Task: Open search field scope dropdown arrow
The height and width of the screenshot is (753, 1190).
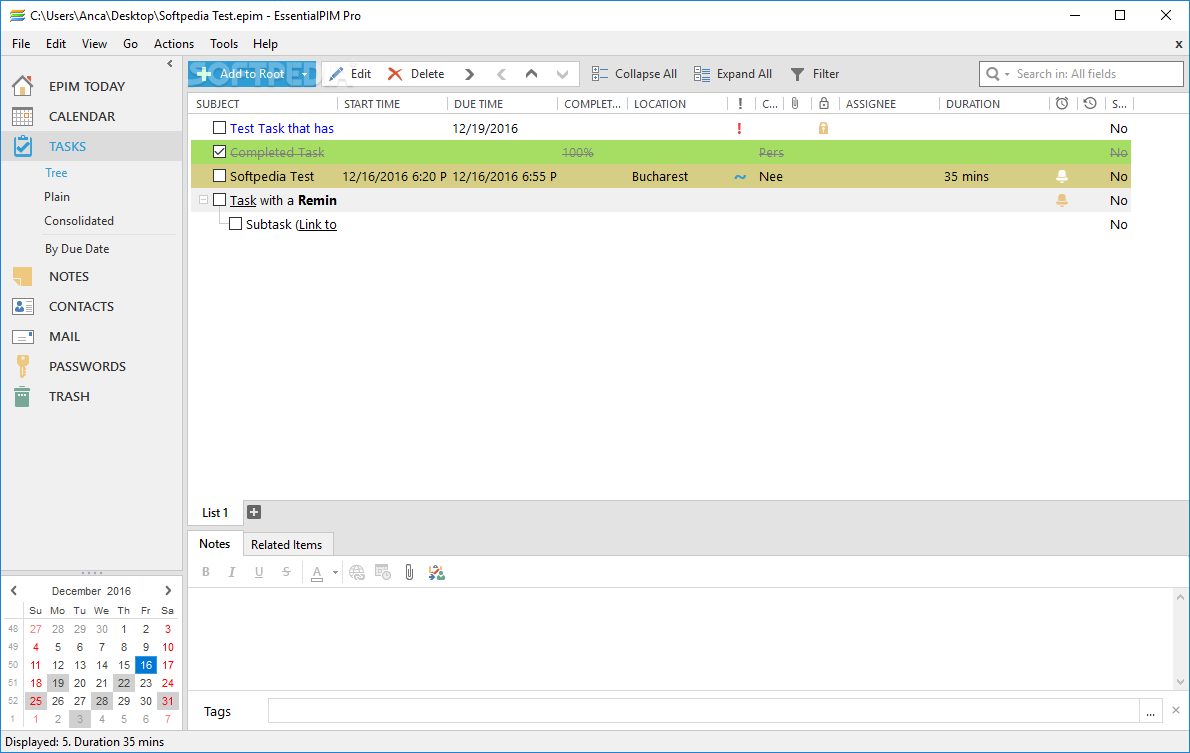Action: click(x=1007, y=74)
